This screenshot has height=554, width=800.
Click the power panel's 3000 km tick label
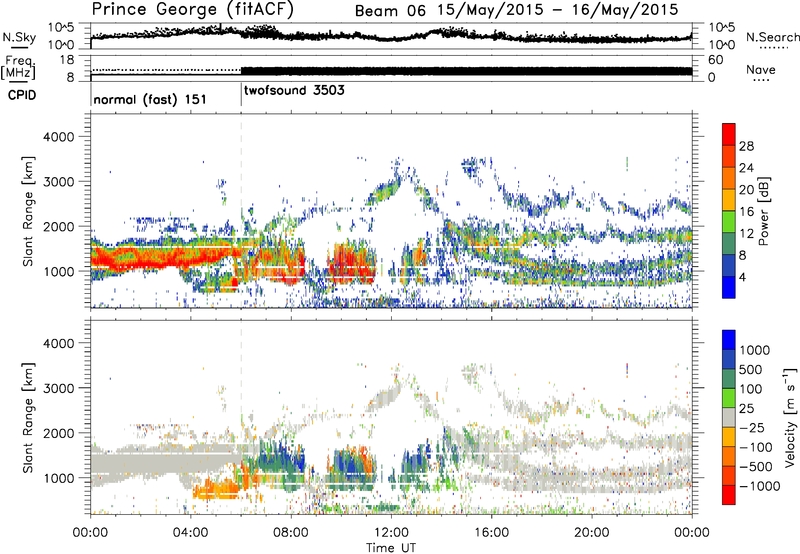[58, 182]
